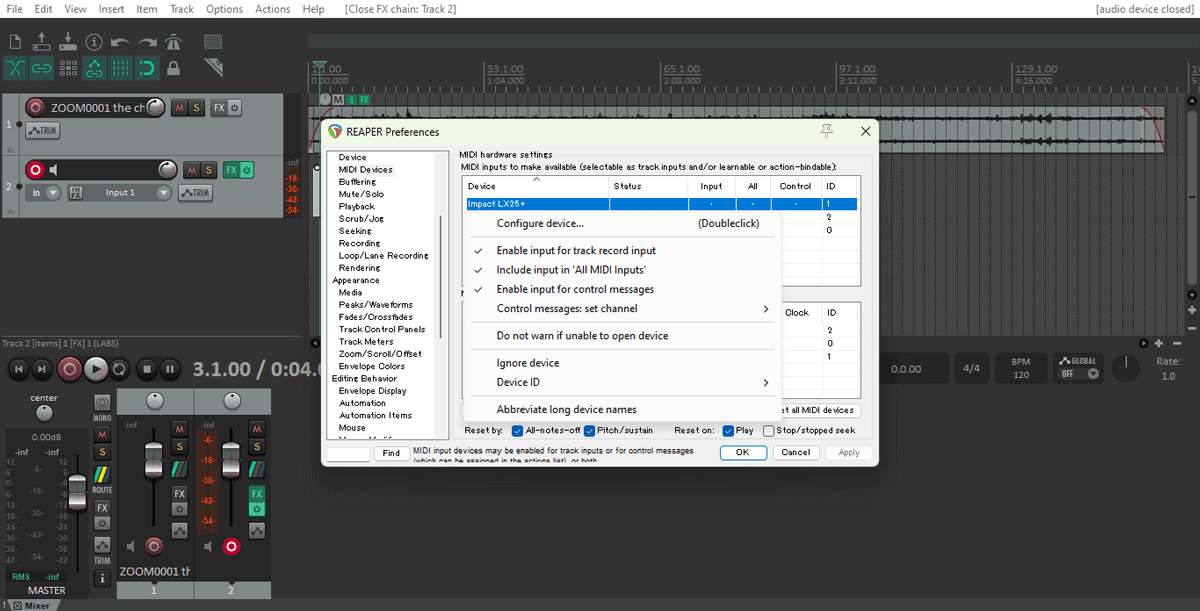
Task: Uncheck the Pitch/sustain checkbox
Action: click(x=590, y=431)
